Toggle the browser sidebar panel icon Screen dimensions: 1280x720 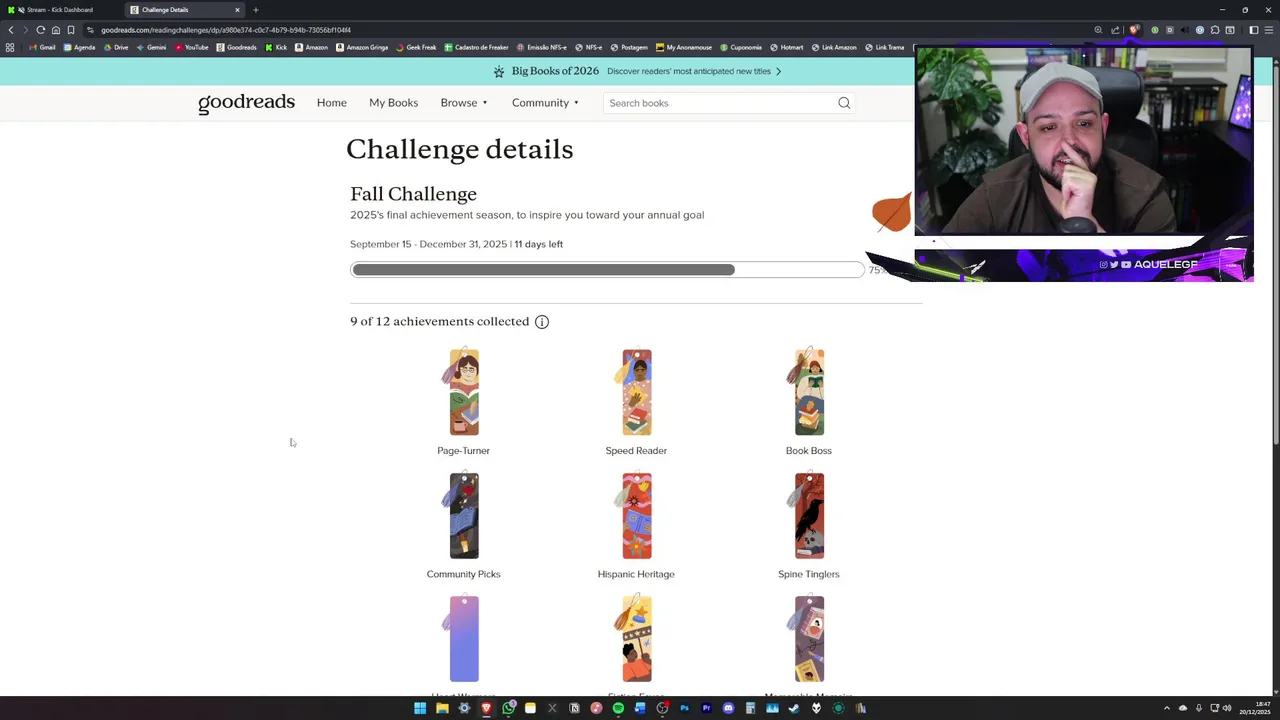(1254, 30)
